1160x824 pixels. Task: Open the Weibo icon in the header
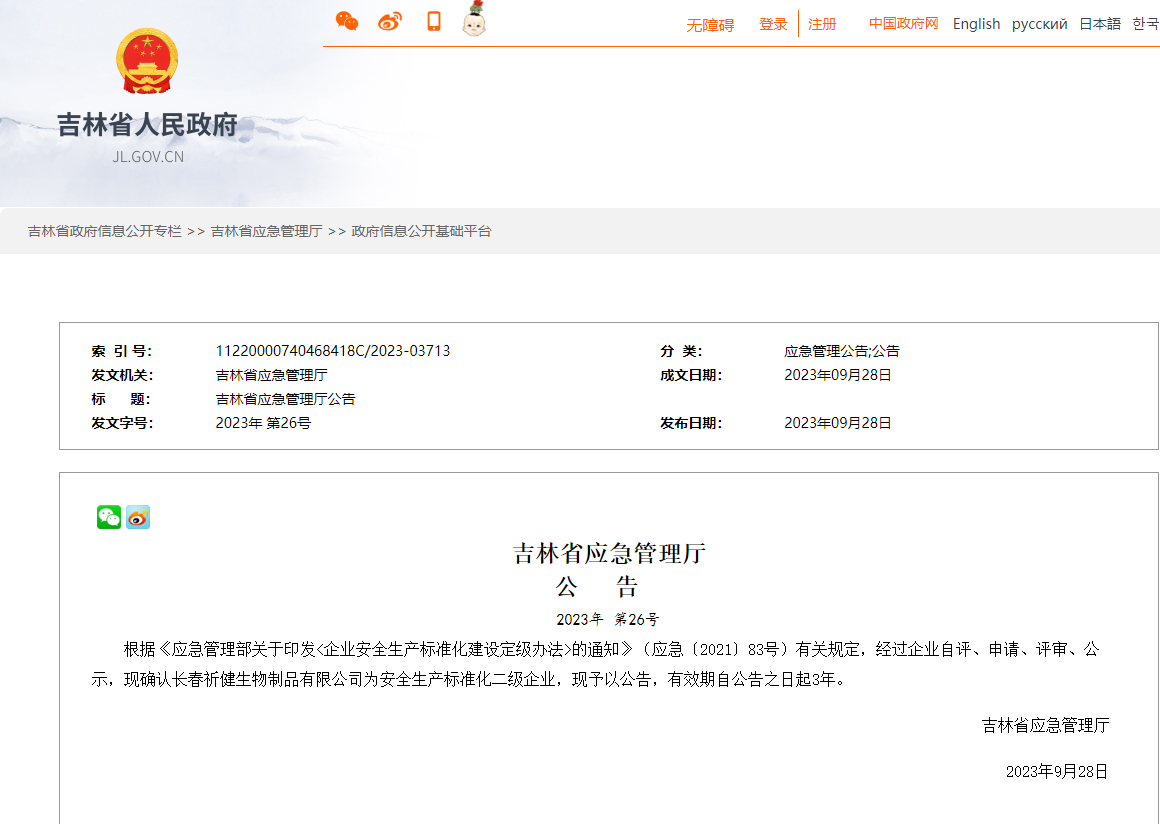tap(389, 18)
